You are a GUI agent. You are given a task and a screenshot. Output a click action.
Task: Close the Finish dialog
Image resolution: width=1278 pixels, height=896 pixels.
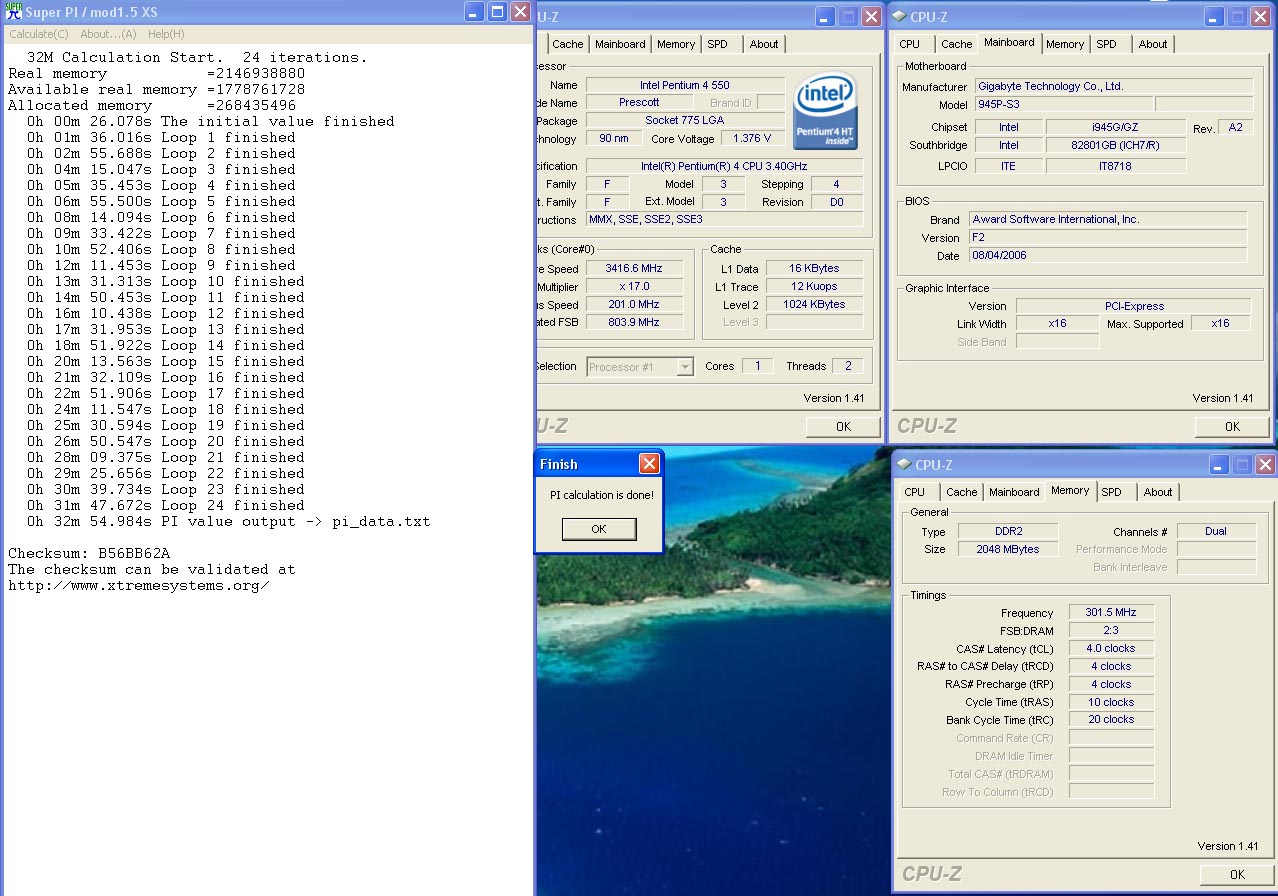[649, 464]
